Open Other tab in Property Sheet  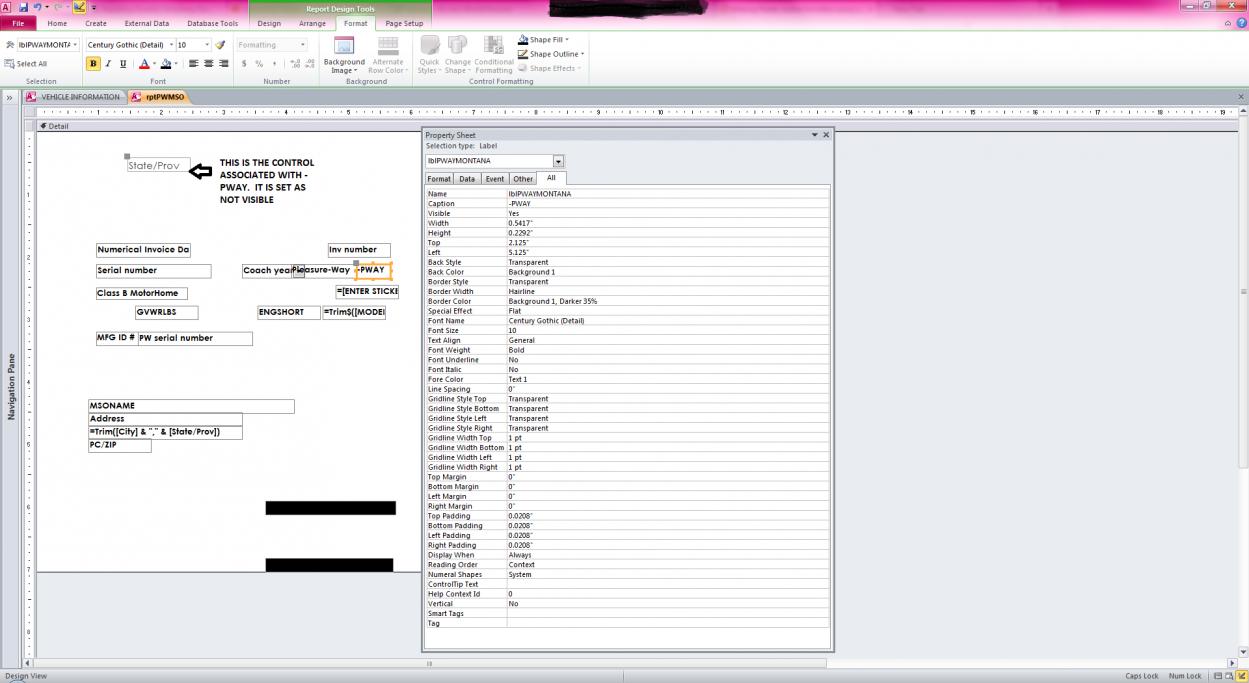point(523,179)
